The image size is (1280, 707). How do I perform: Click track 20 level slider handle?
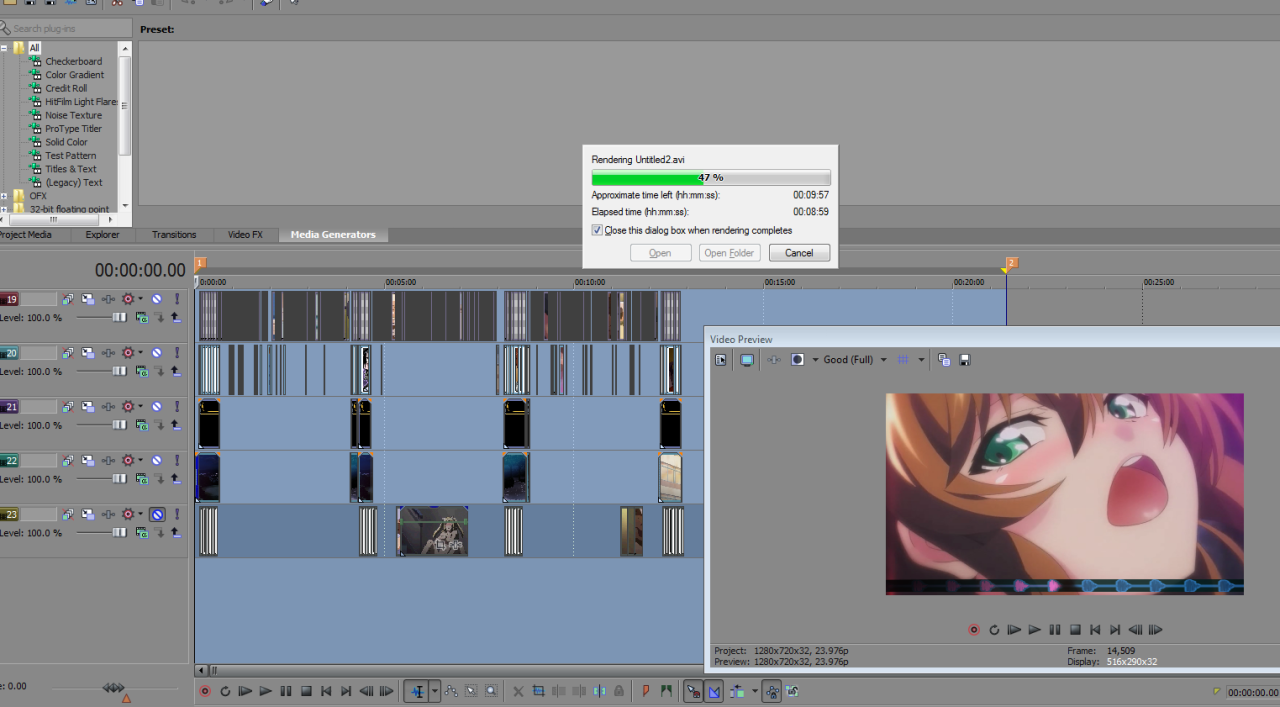[120, 371]
